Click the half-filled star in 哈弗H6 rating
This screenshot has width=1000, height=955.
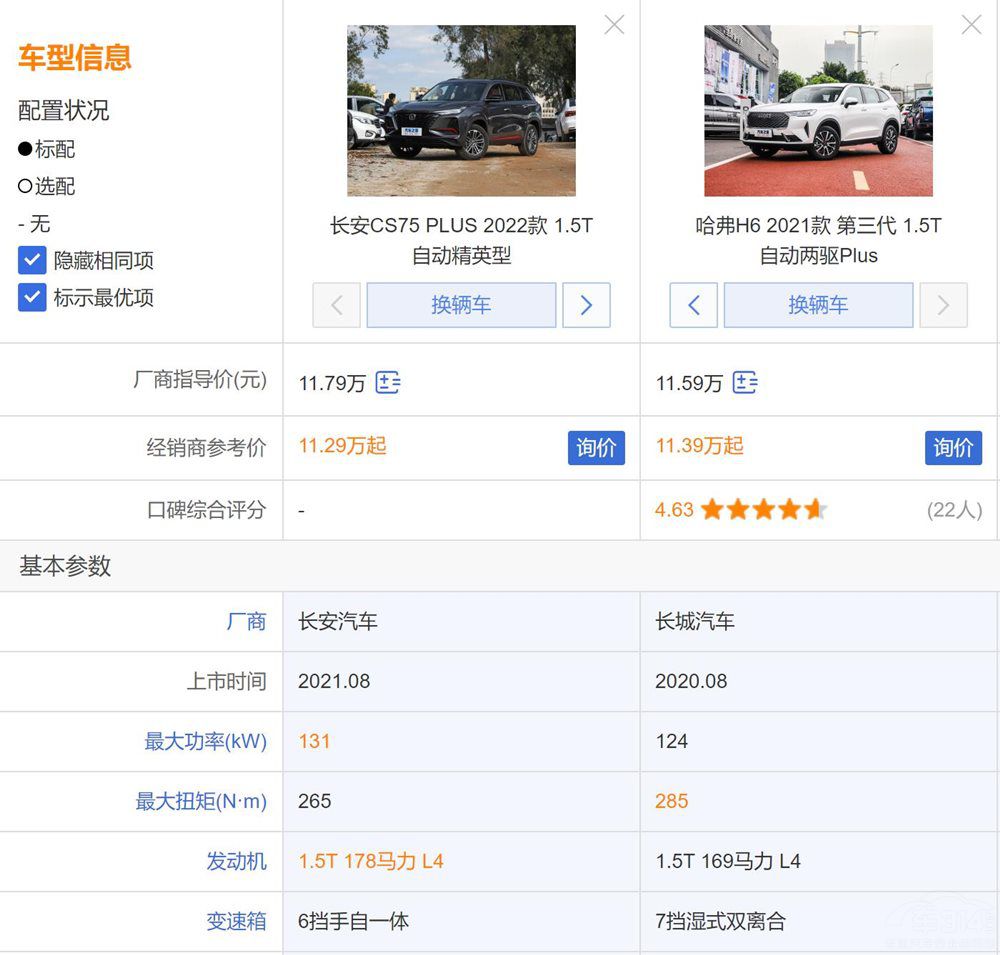(x=817, y=510)
